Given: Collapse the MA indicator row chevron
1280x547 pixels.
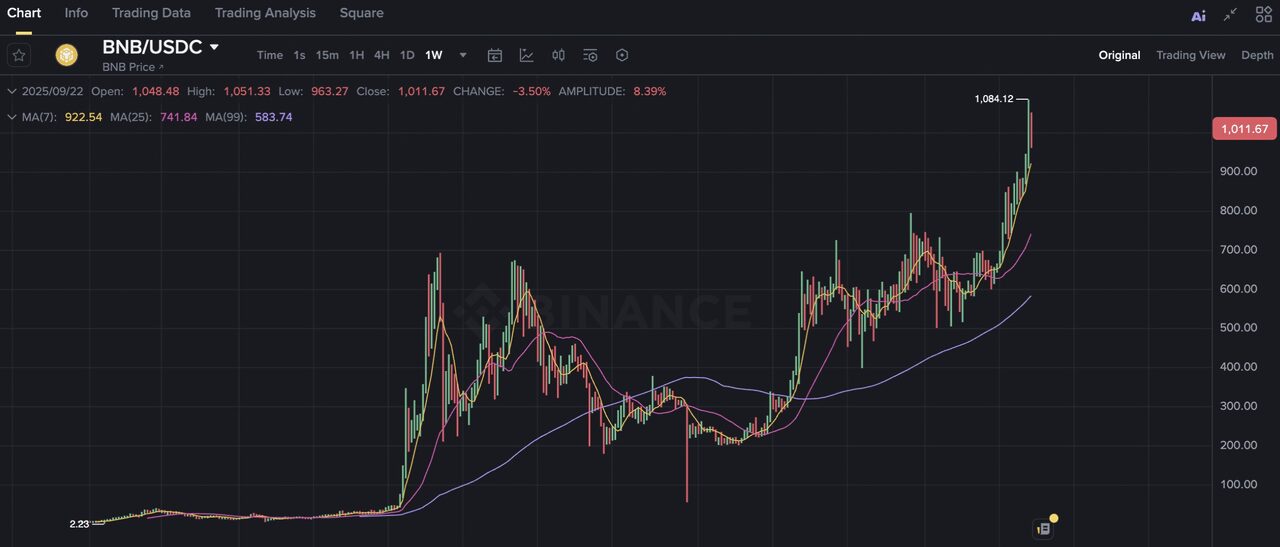Looking at the screenshot, I should (x=12, y=117).
